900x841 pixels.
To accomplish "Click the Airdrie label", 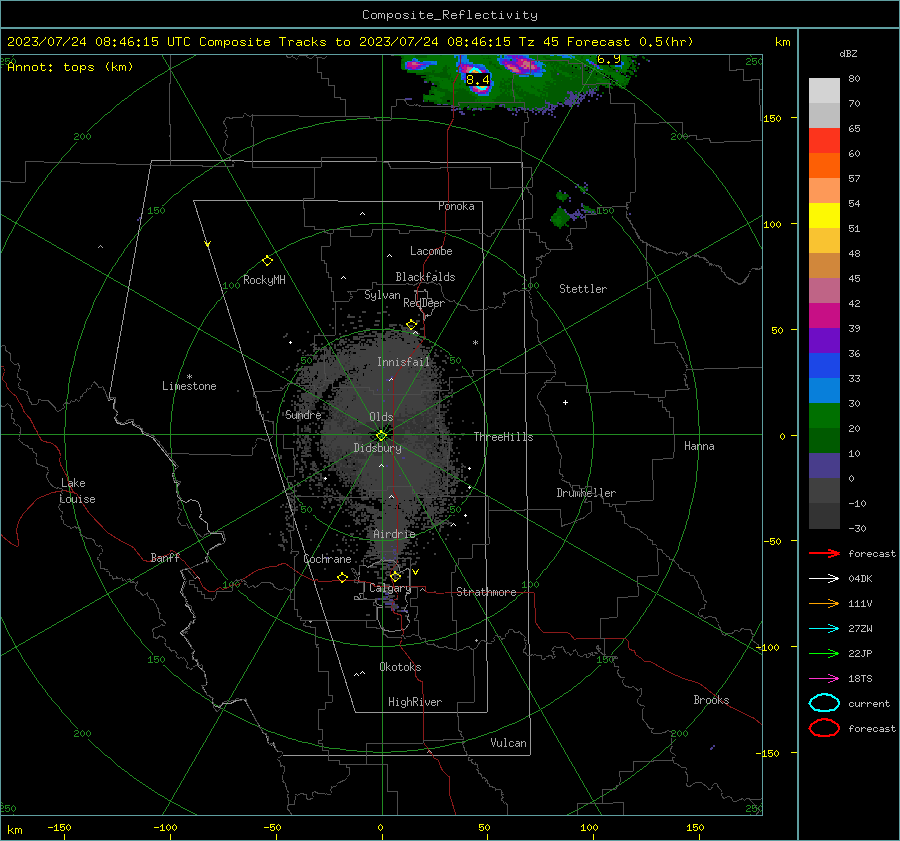I will pyautogui.click(x=394, y=534).
